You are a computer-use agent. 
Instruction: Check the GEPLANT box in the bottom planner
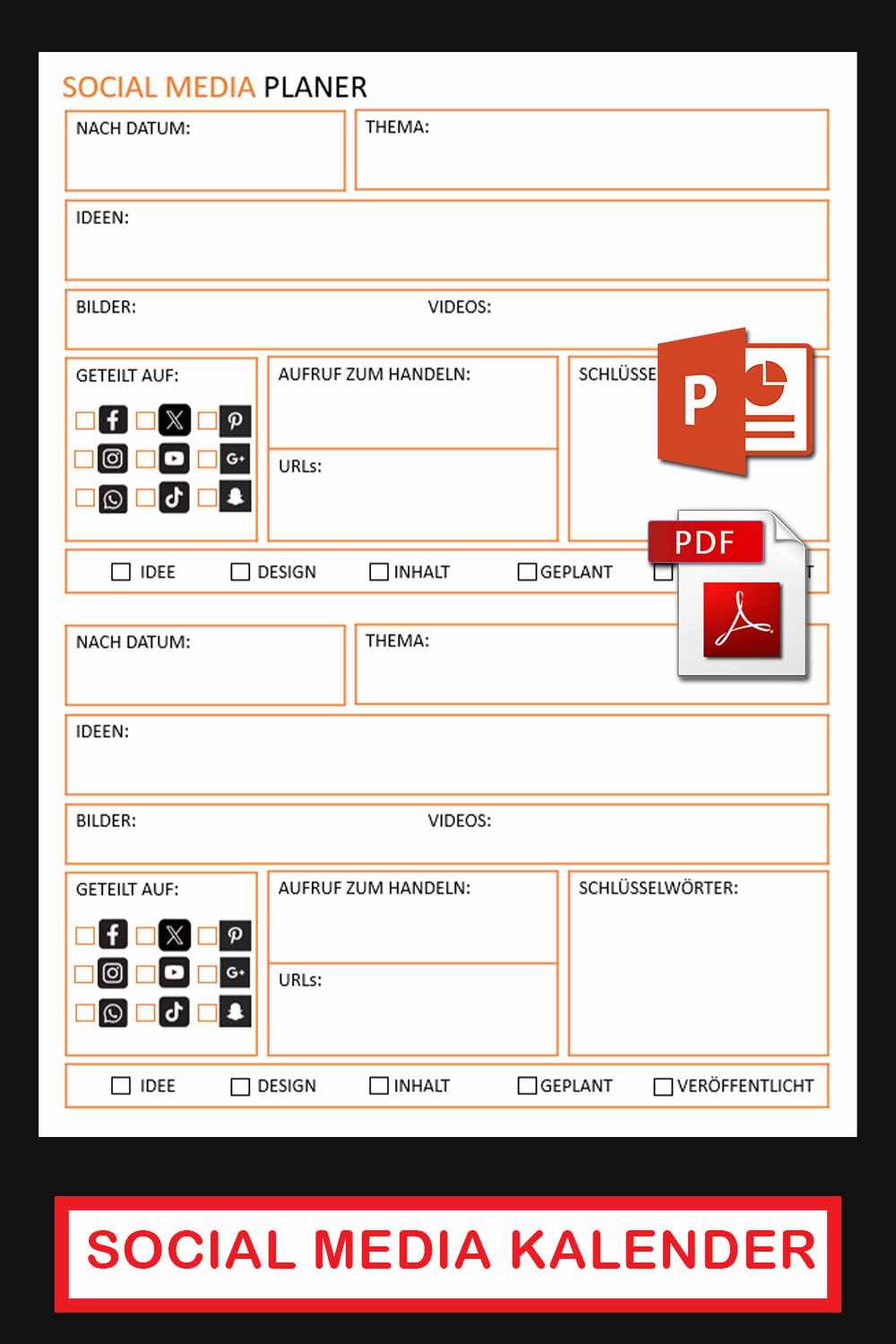click(527, 1086)
